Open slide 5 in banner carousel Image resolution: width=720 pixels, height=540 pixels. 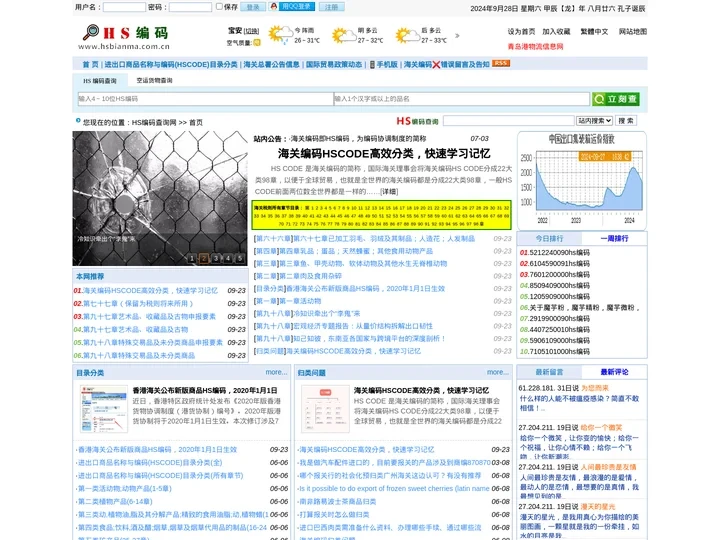240,259
